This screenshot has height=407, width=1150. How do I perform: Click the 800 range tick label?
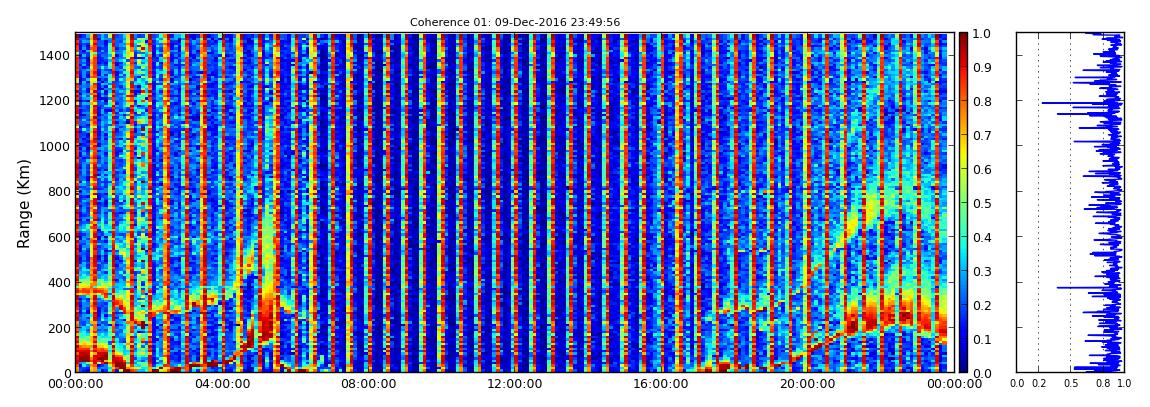[59, 192]
